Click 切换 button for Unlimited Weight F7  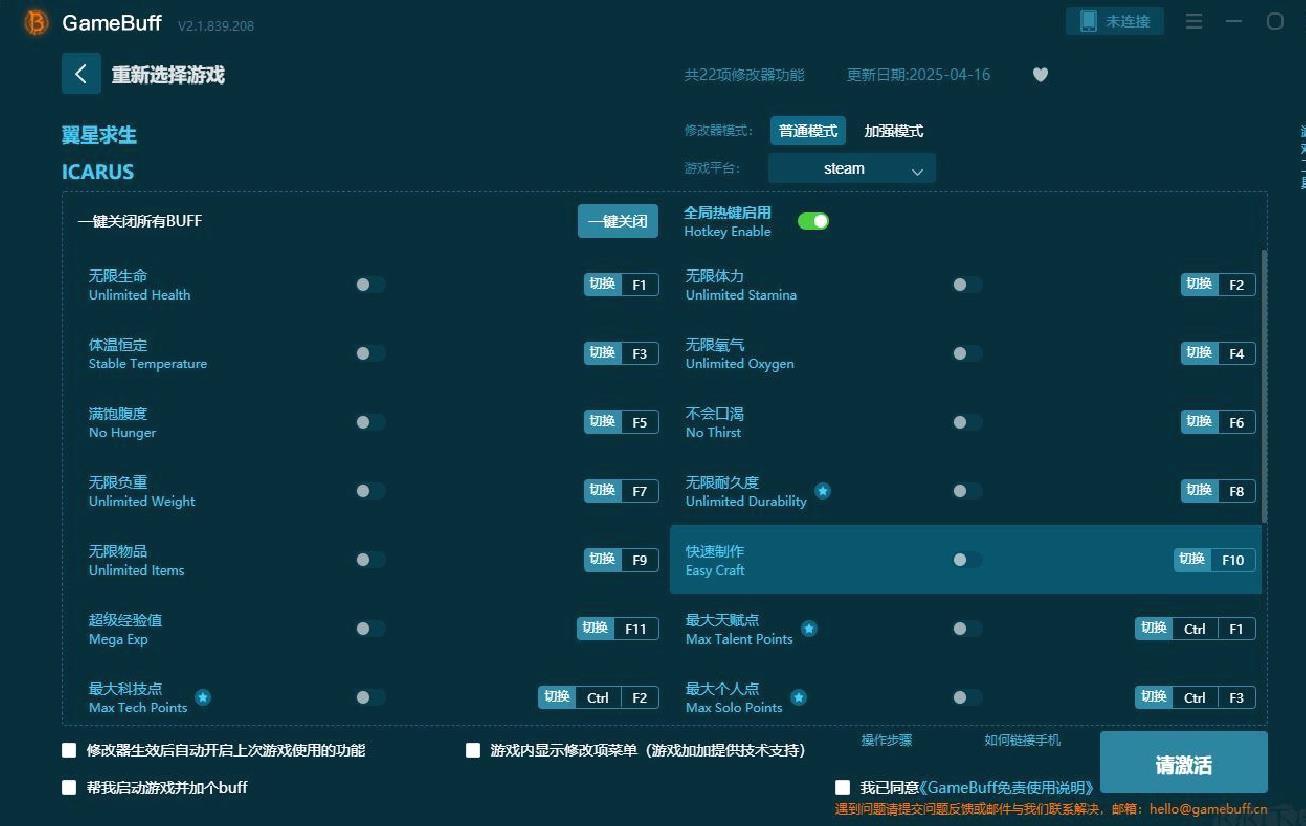[x=602, y=490]
